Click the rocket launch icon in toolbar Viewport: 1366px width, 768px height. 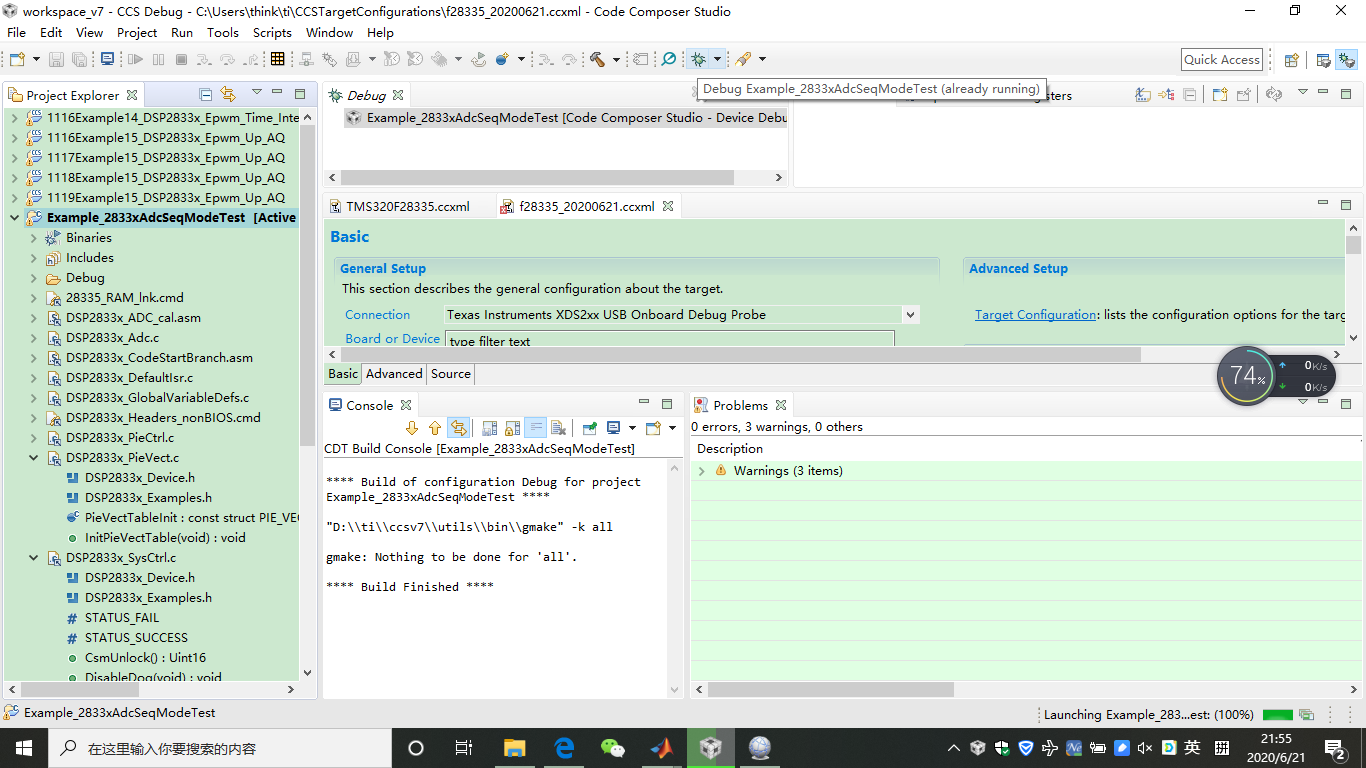click(743, 60)
